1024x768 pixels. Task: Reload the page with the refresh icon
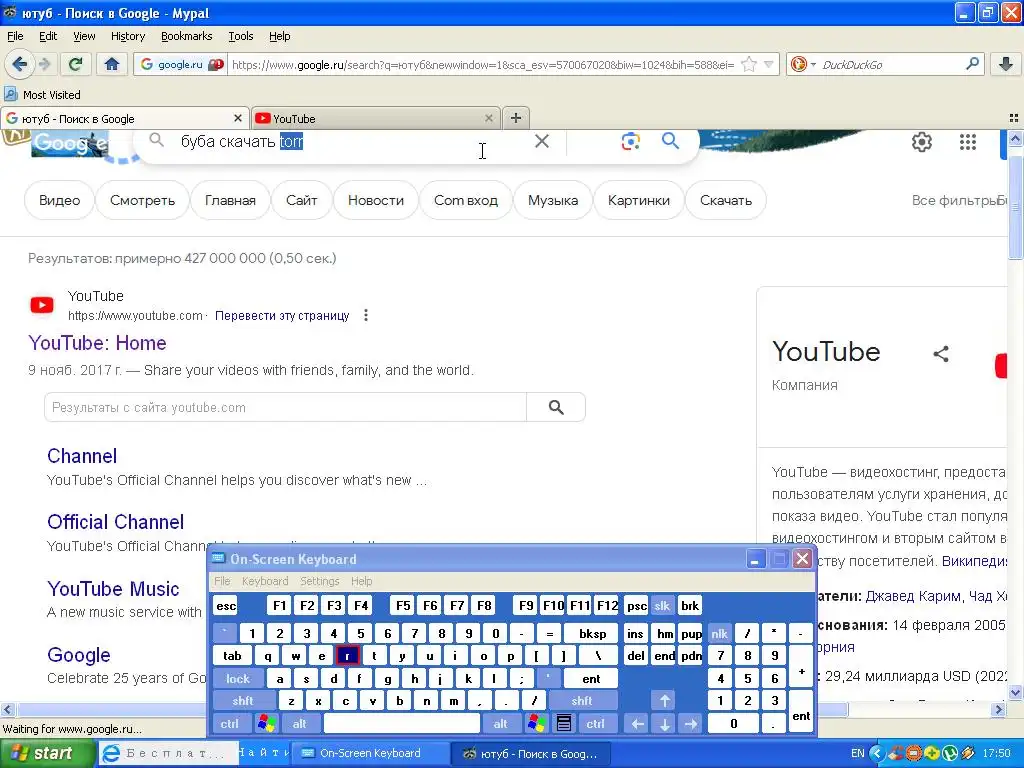[75, 64]
